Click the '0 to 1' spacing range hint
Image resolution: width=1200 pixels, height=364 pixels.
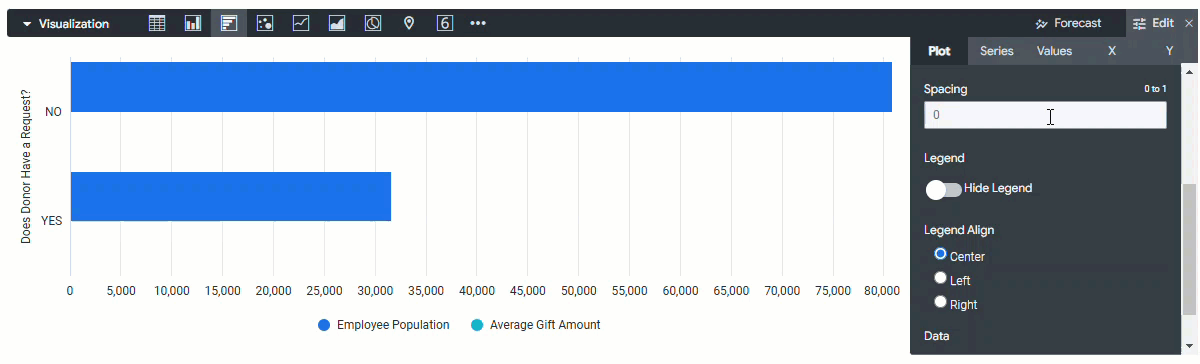[1156, 89]
